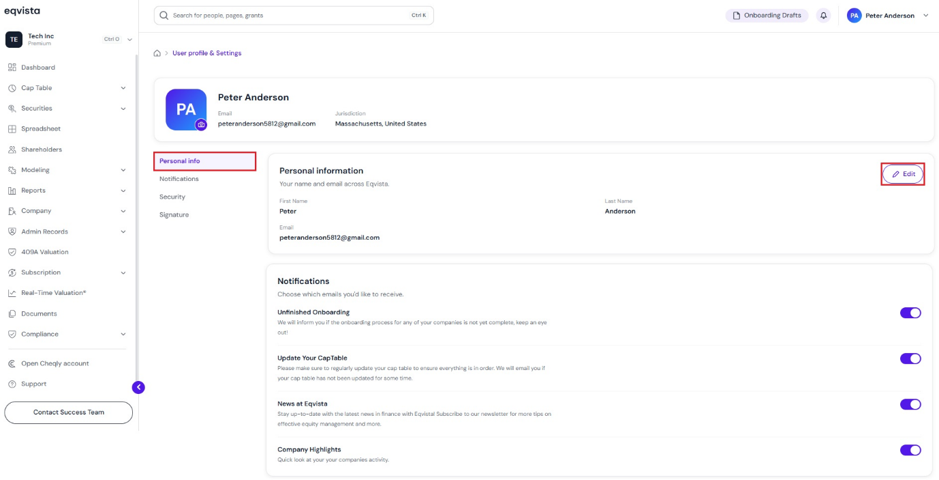939x480 pixels.
Task: Switch to the Security tab
Action: pyautogui.click(x=172, y=197)
